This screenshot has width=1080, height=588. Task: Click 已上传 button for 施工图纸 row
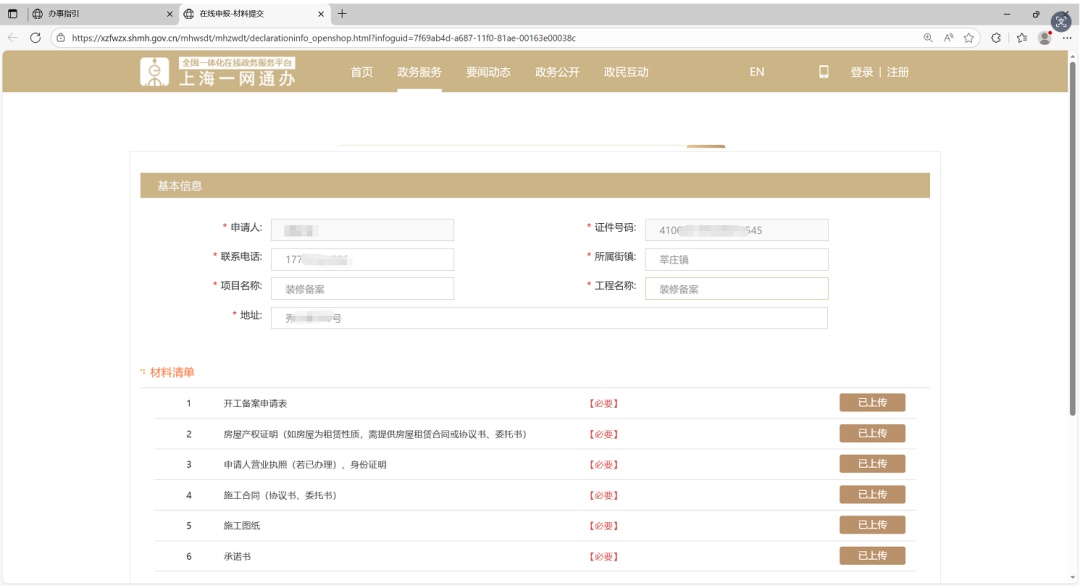[x=872, y=525]
